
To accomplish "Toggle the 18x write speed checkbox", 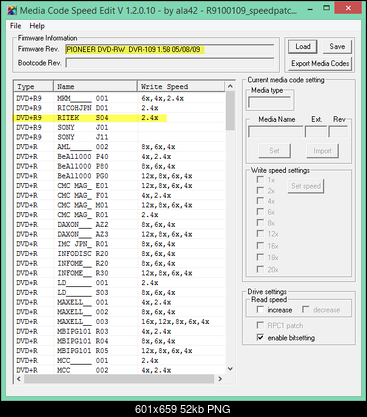I will 260,257.
